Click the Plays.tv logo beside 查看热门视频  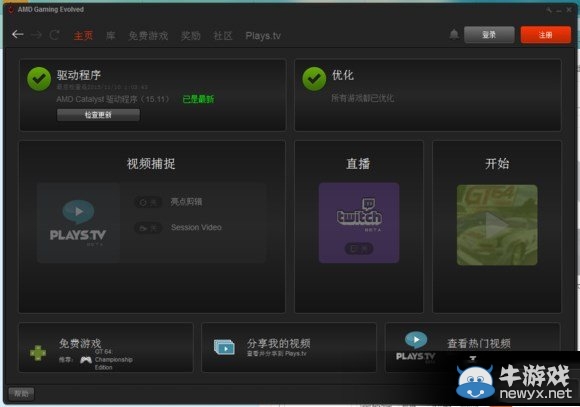point(415,347)
